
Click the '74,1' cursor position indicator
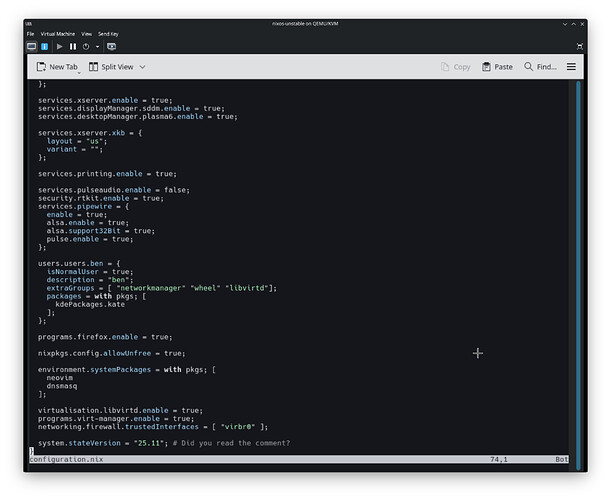[x=499, y=460]
